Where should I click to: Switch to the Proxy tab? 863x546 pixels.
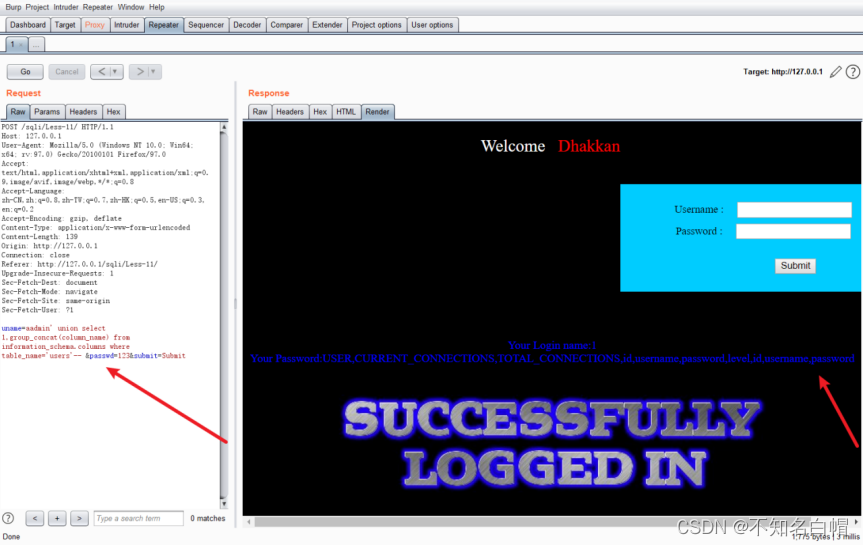[95, 25]
